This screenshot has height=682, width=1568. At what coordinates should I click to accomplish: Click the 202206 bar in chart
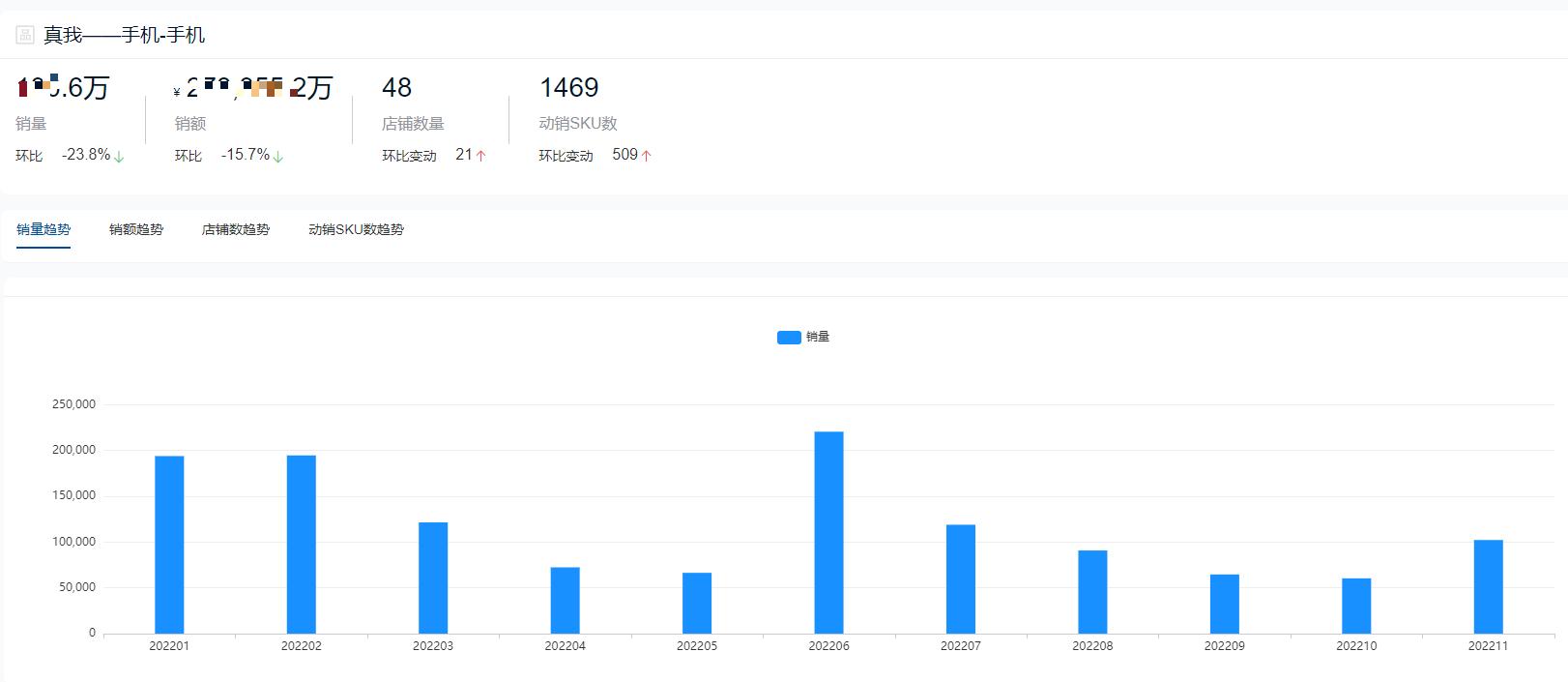point(828,532)
